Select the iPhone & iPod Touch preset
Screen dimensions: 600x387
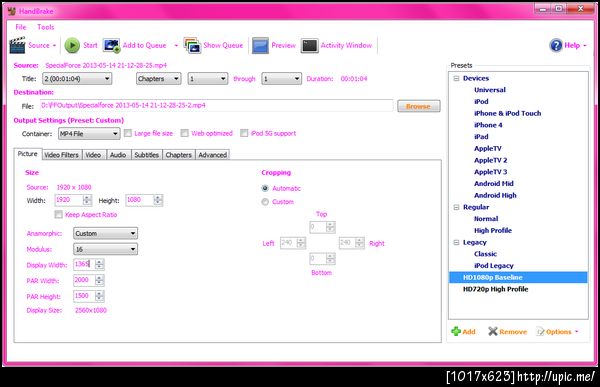pos(507,113)
